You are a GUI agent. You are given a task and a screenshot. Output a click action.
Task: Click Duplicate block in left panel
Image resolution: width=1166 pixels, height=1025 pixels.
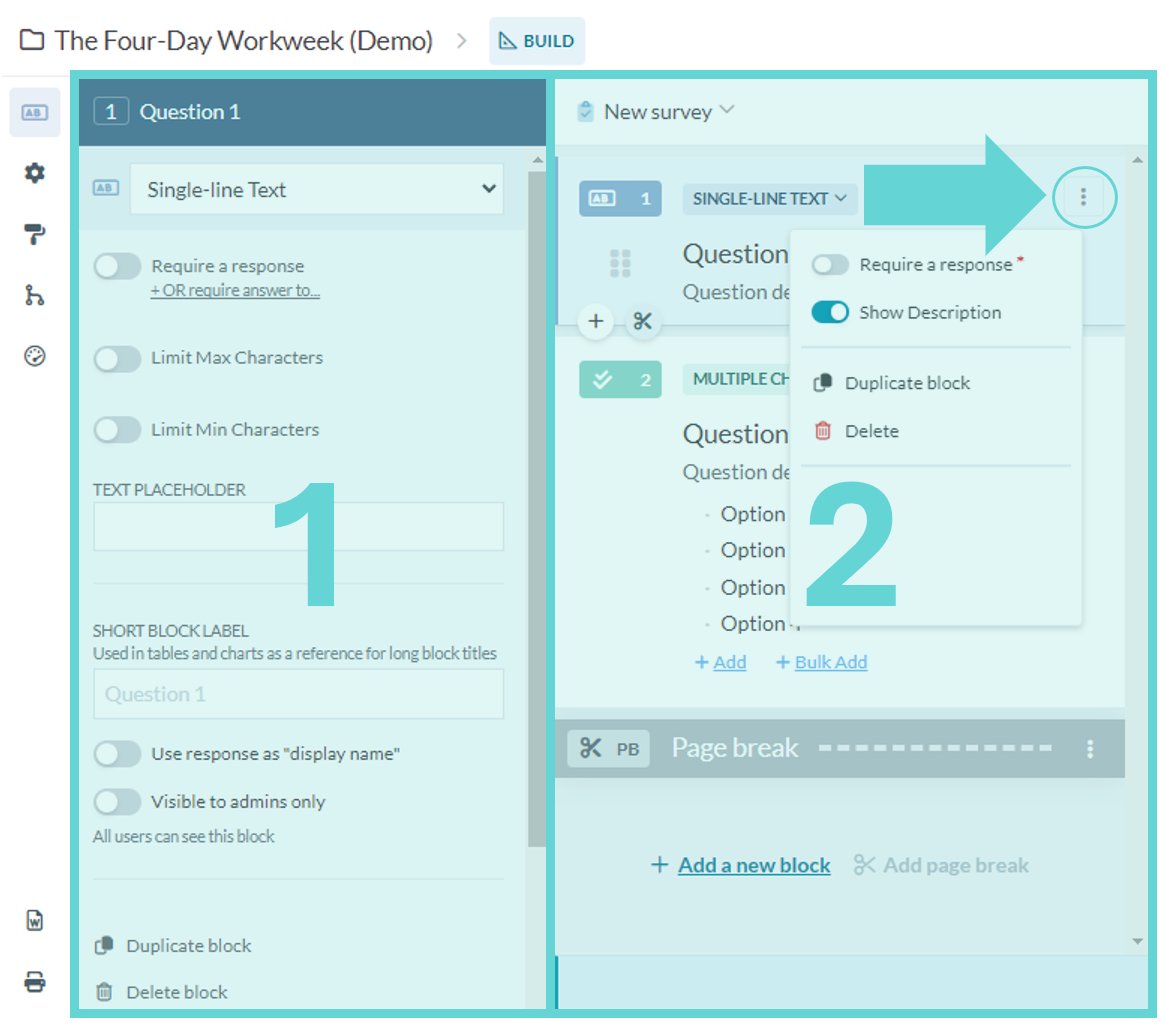[173, 946]
